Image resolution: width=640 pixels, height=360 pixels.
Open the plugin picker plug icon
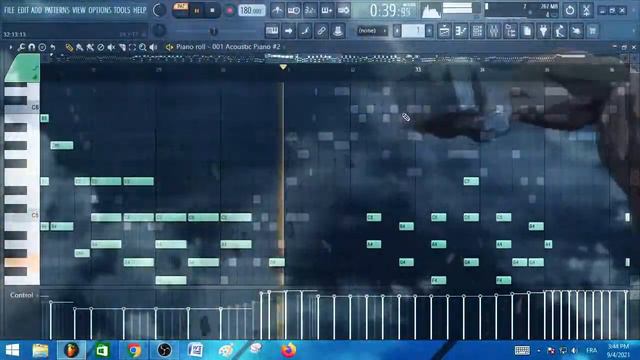click(543, 31)
